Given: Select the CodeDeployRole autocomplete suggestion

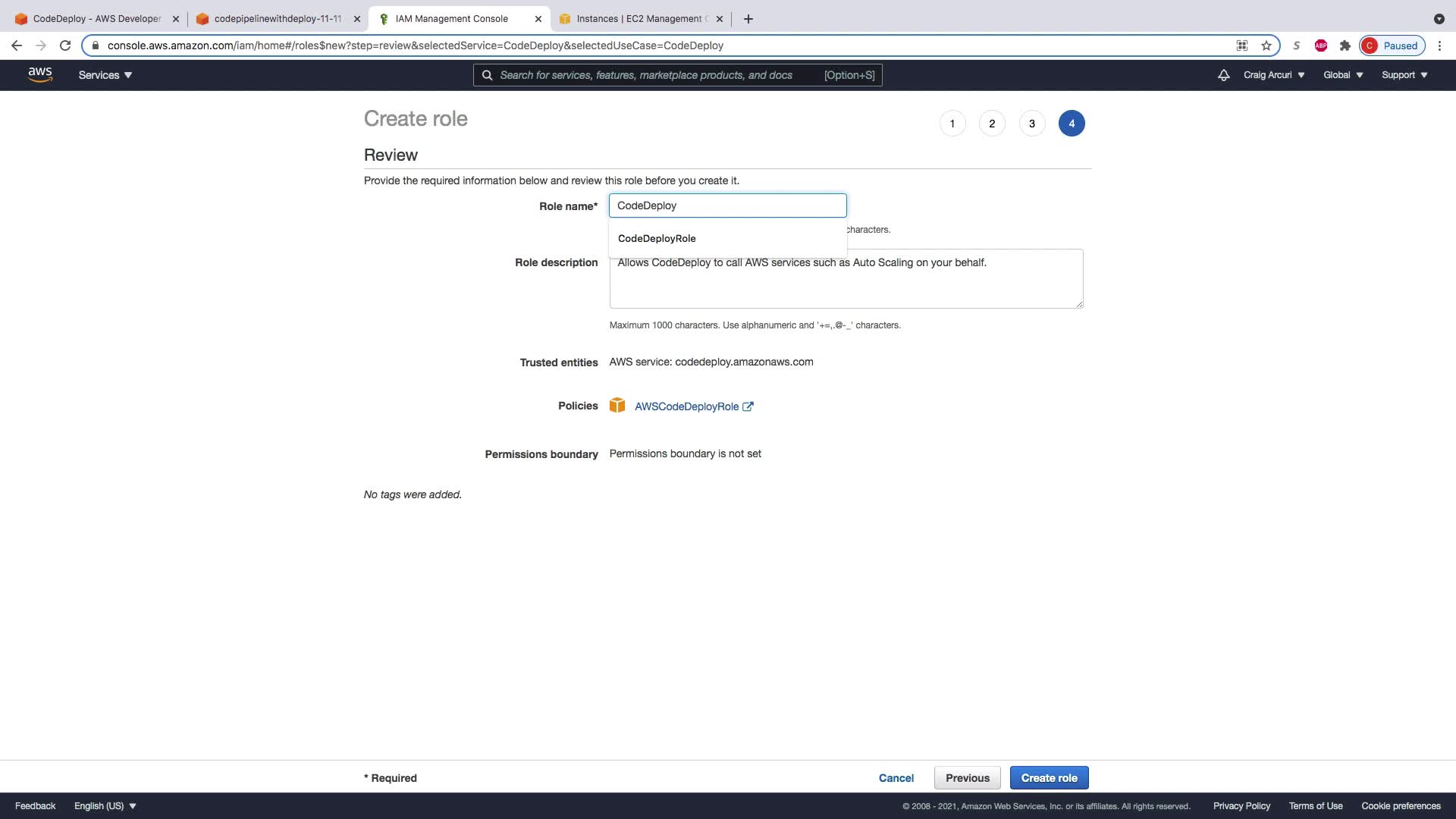Looking at the screenshot, I should pos(657,238).
